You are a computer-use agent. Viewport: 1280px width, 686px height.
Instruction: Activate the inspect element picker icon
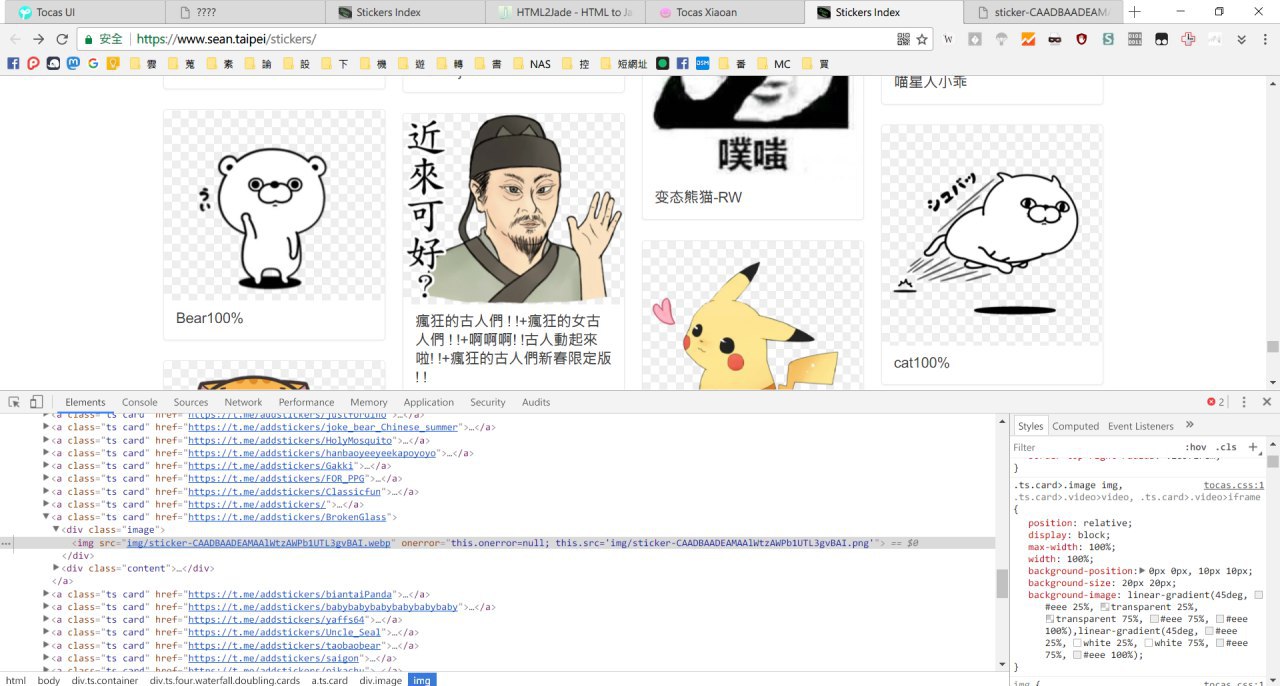[x=14, y=402]
